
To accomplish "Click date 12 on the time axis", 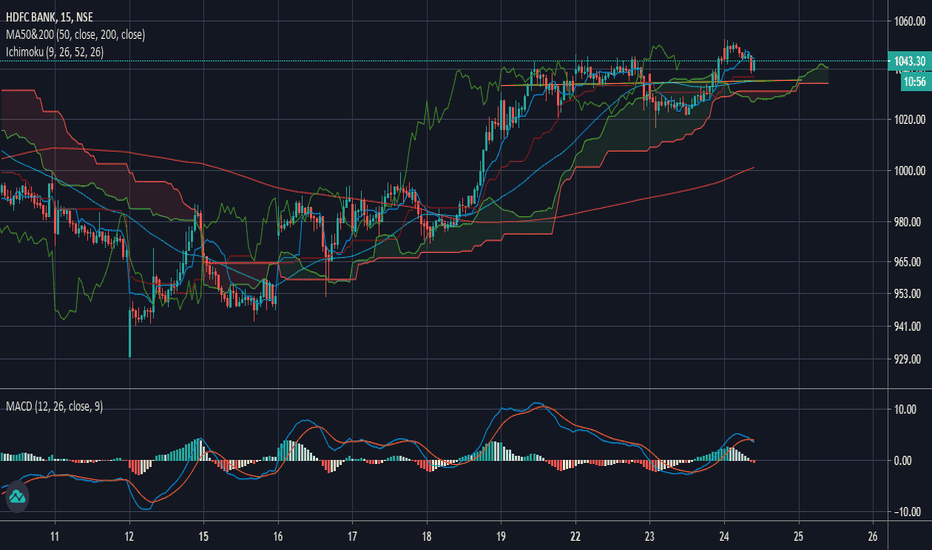I will pyautogui.click(x=129, y=536).
